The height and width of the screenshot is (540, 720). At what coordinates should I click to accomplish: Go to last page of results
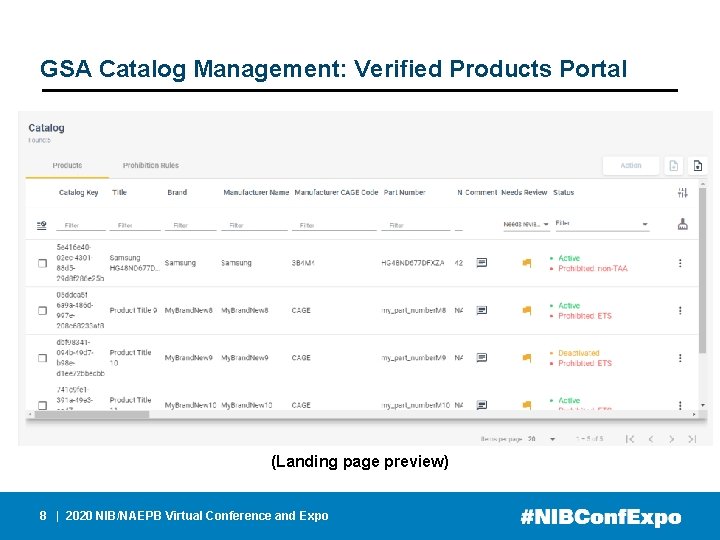point(692,439)
